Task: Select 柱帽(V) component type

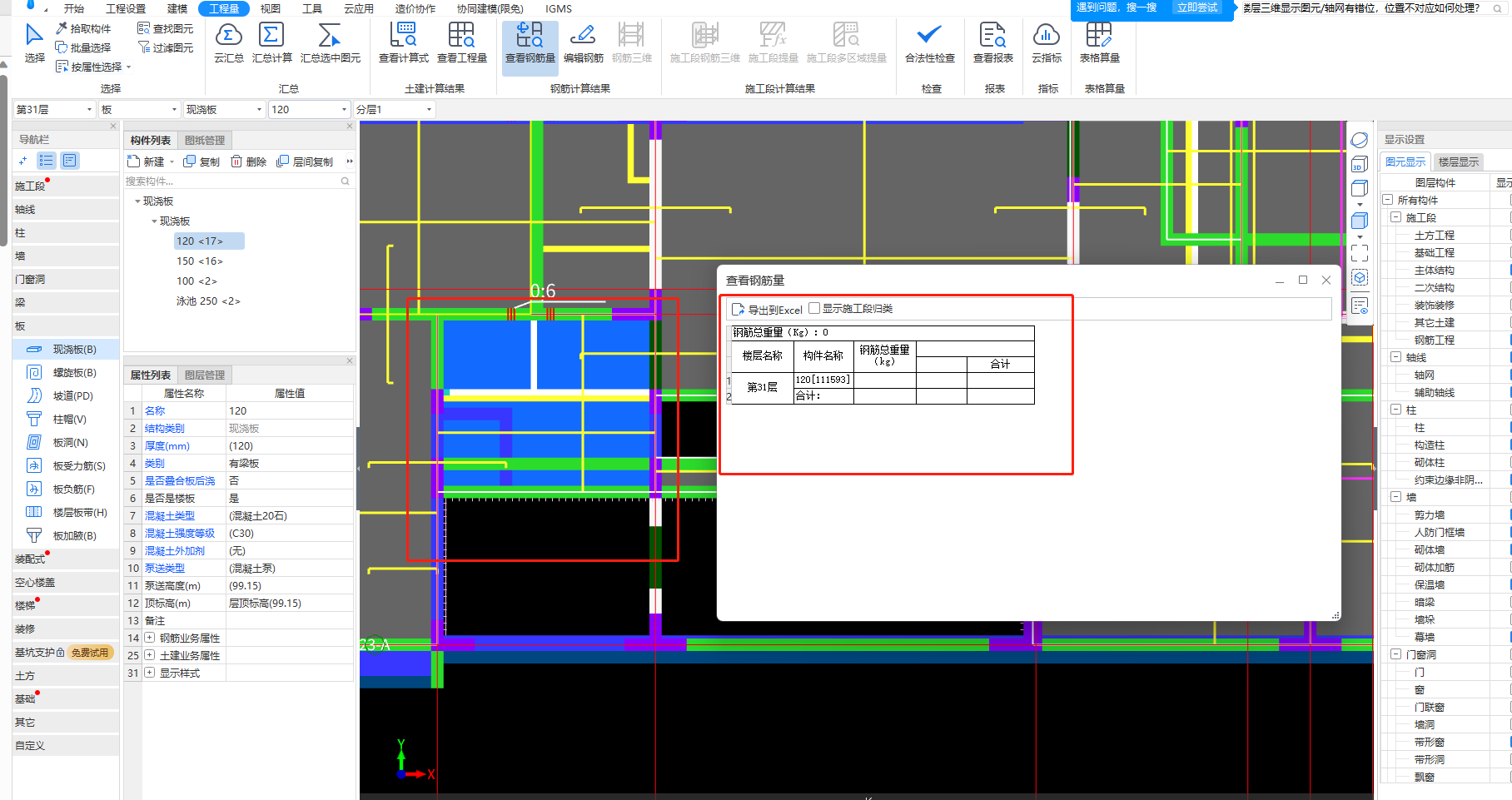Action: click(x=67, y=420)
